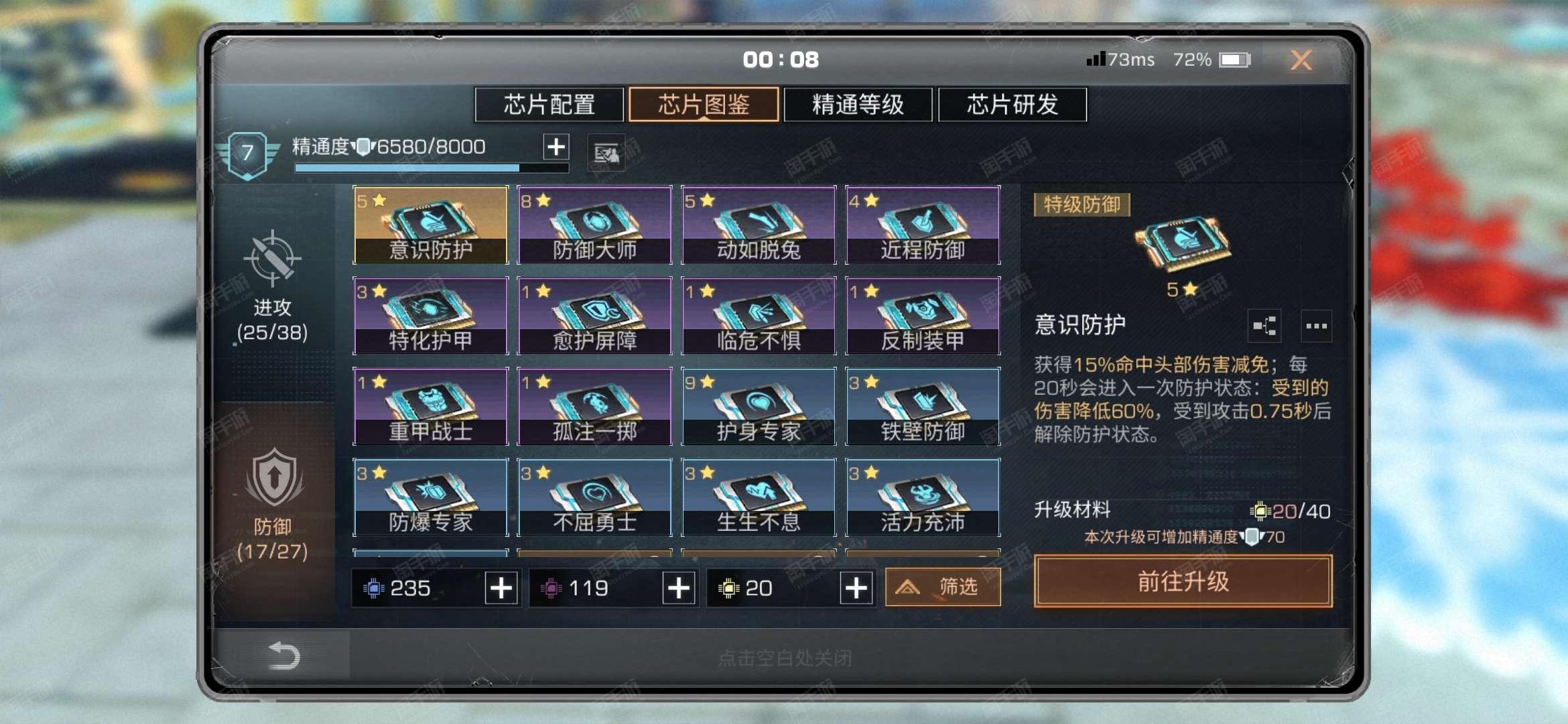Select the 防御 defense shield category
This screenshot has width=1568, height=724.
[273, 504]
